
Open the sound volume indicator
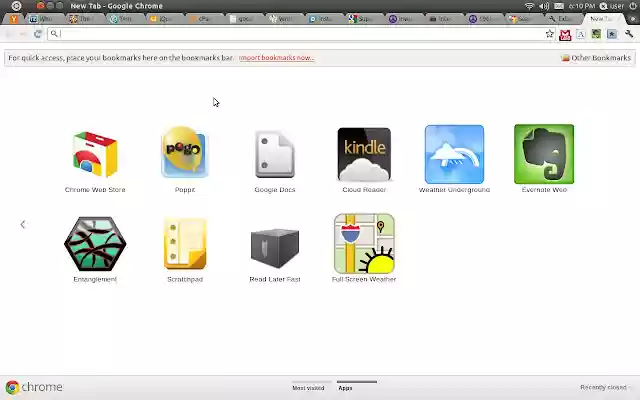point(544,6)
